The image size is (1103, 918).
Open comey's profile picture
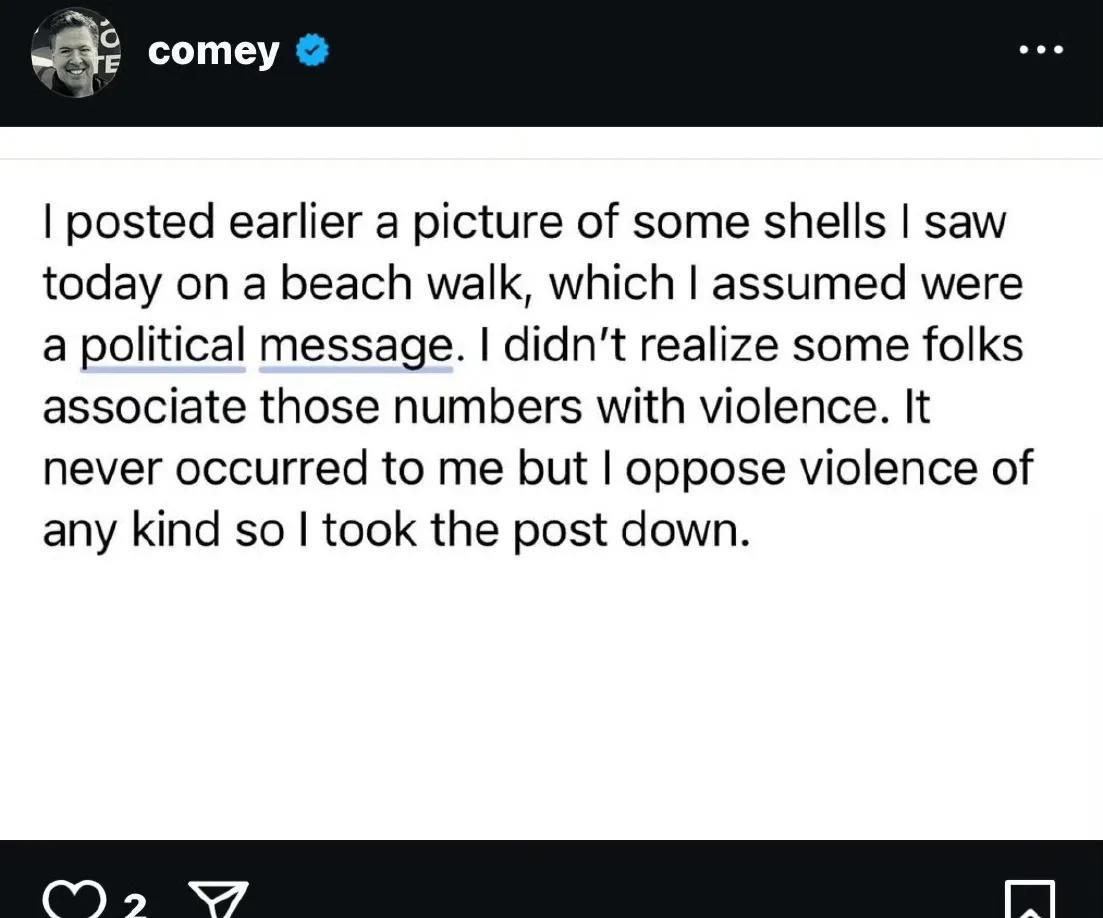coord(76,52)
